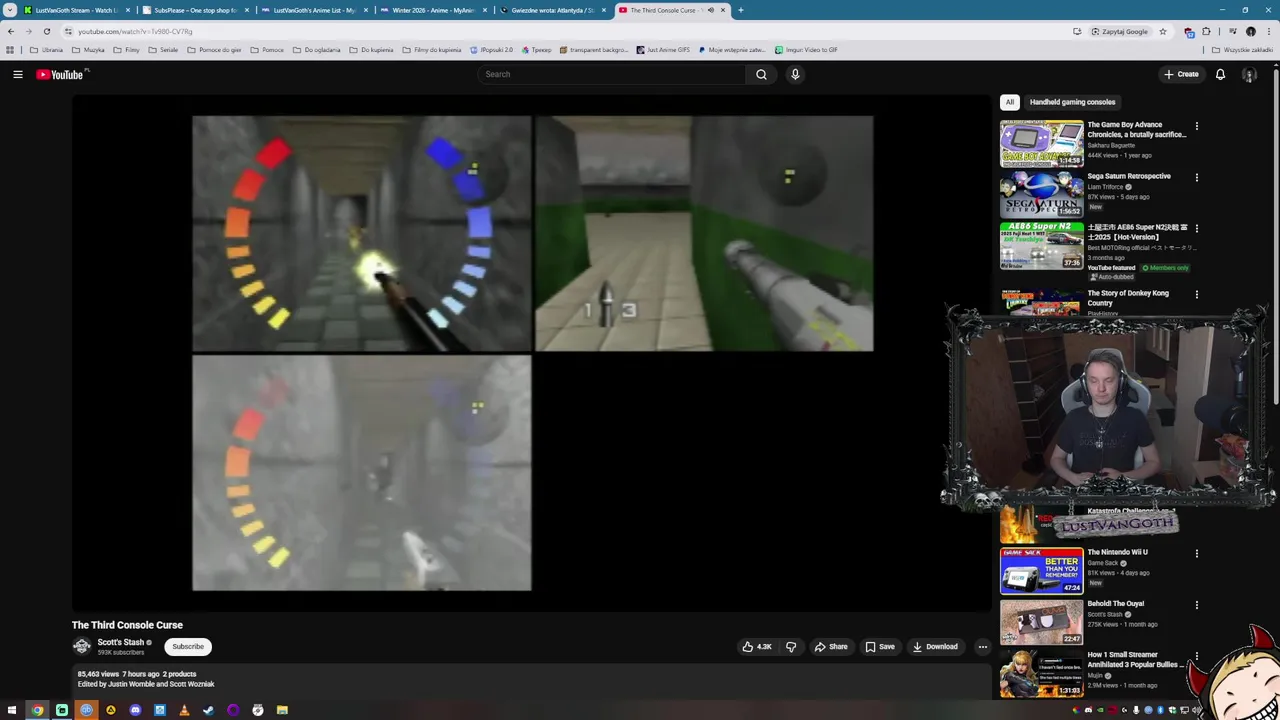Click the Create button
Image resolution: width=1280 pixels, height=720 pixels.
tap(1181, 74)
